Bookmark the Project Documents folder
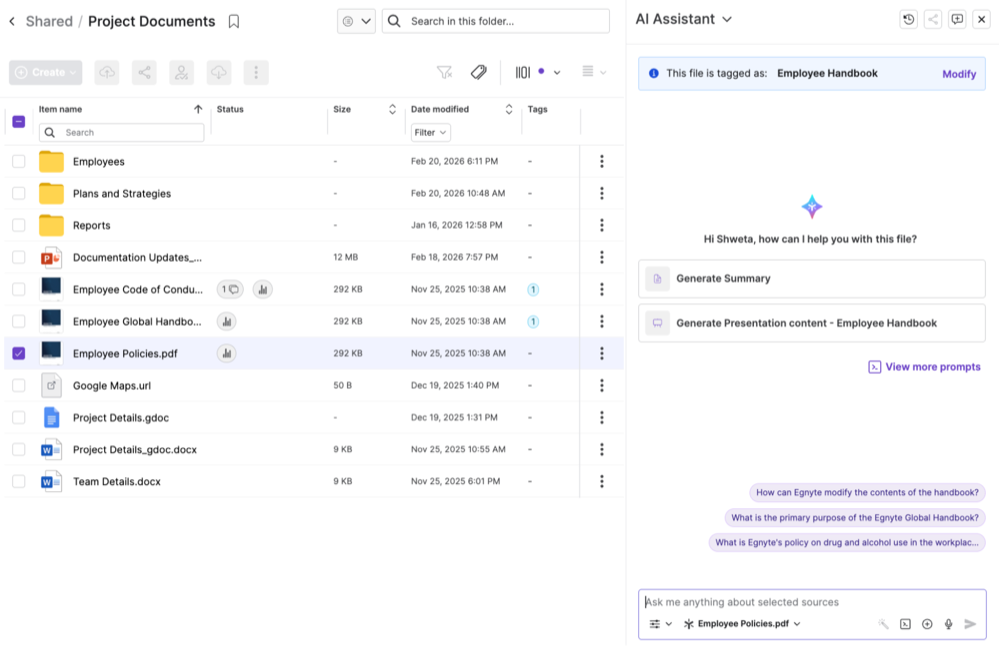999x646 pixels. (x=234, y=21)
